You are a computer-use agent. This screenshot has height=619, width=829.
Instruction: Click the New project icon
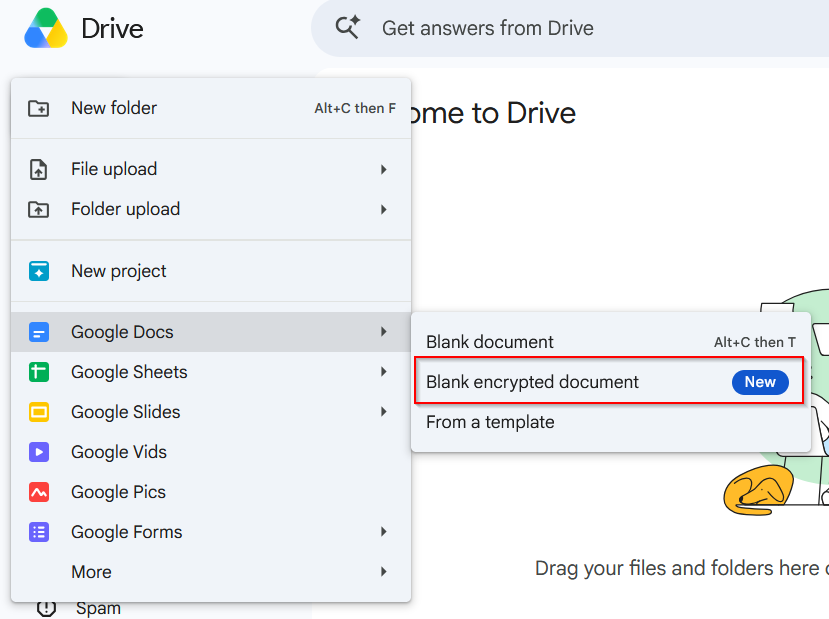39,271
